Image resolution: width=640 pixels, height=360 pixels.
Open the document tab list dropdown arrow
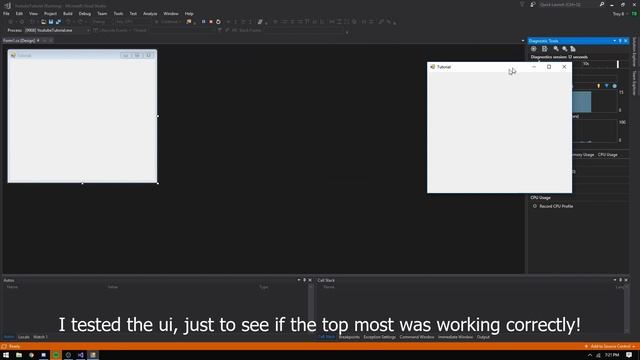[523, 41]
